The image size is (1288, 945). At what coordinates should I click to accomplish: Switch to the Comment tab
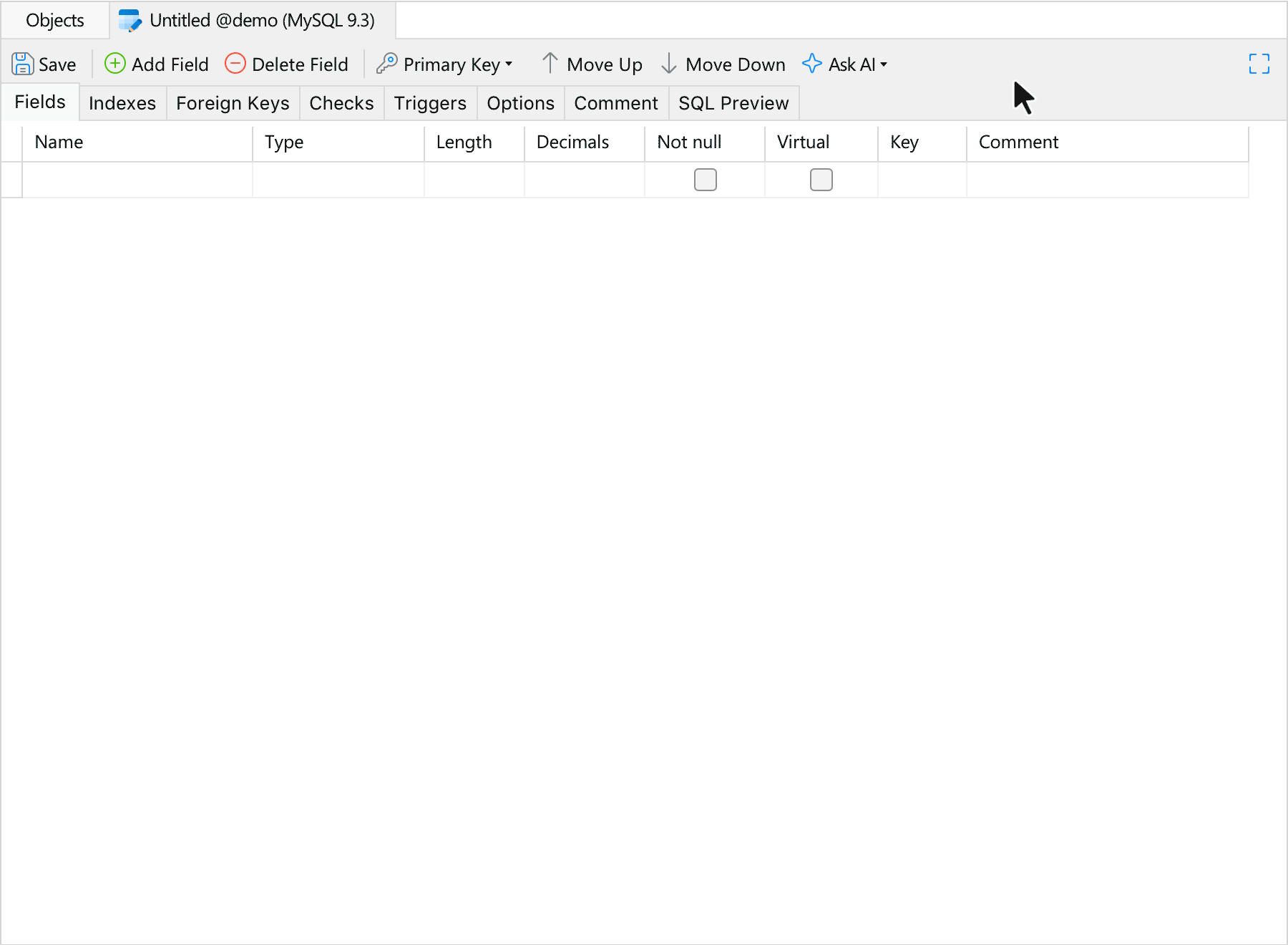coord(616,103)
